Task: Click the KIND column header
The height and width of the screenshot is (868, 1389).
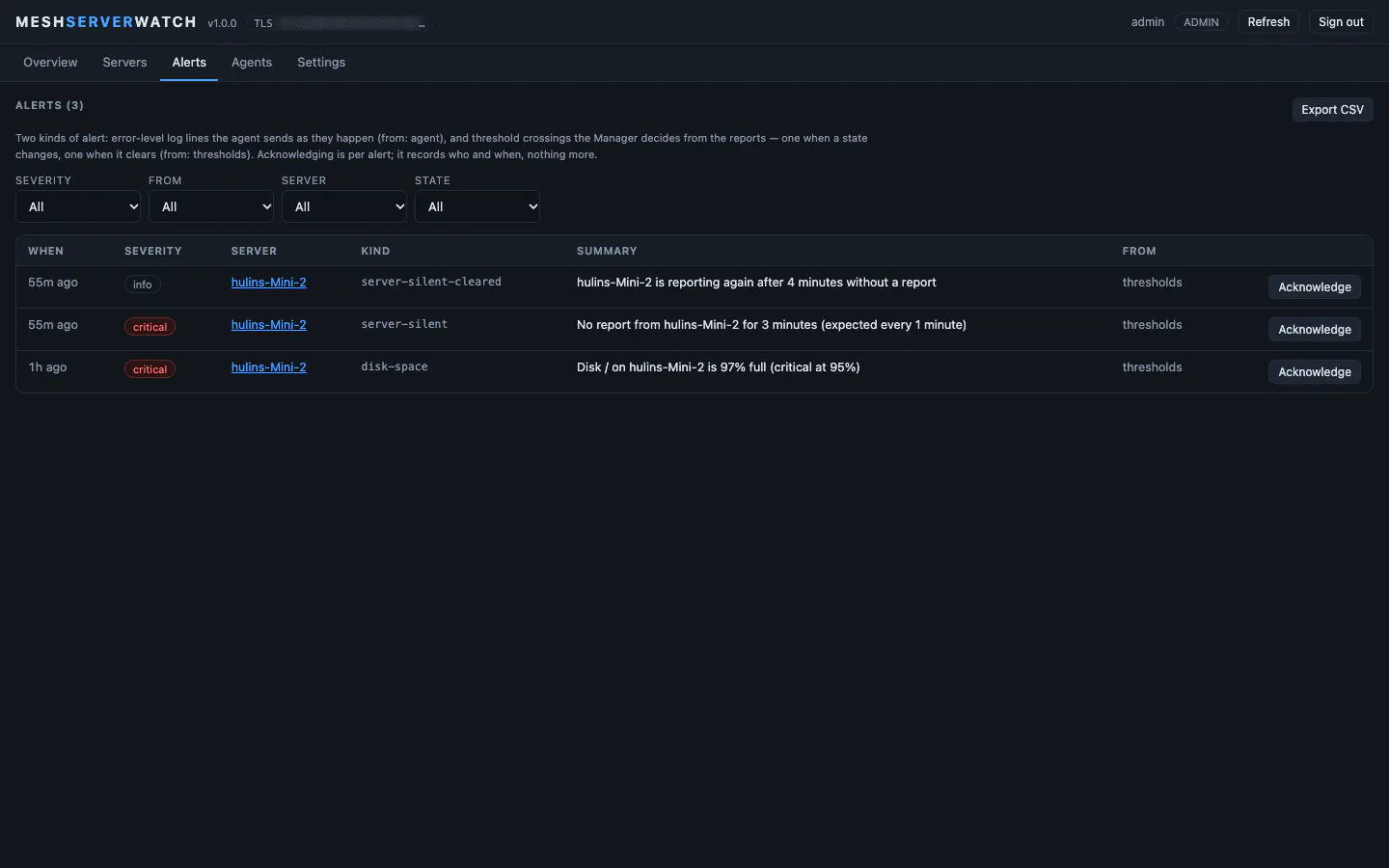Action: 375,251
